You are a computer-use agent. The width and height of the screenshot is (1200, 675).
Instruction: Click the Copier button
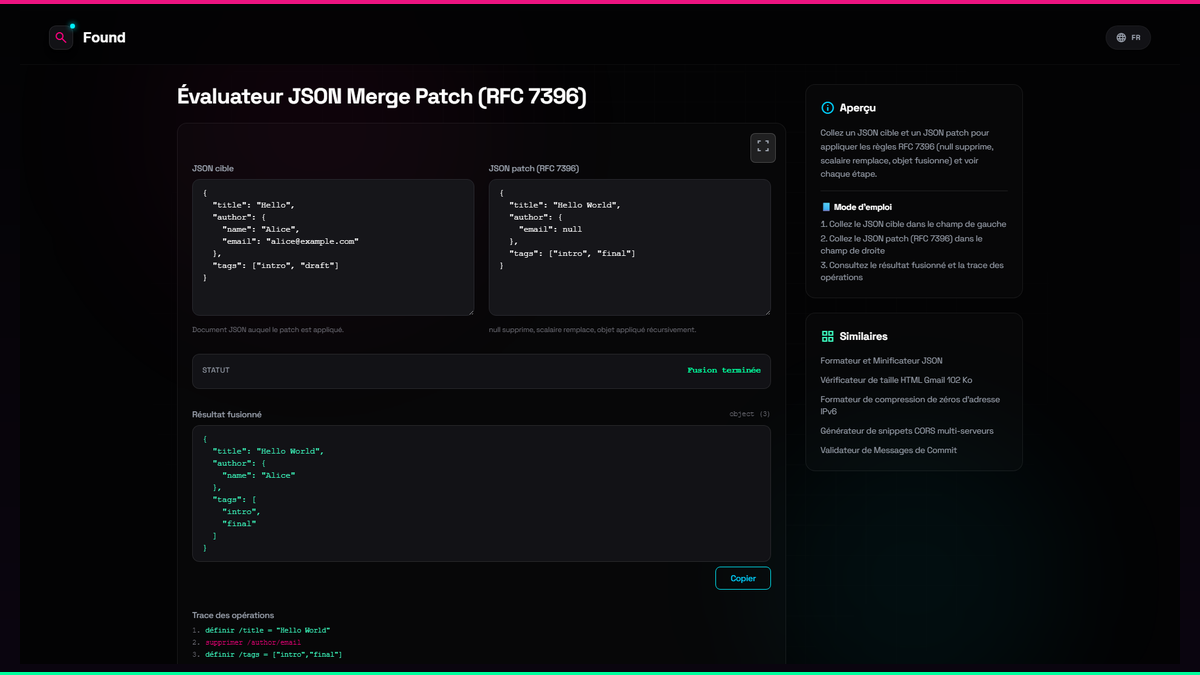click(743, 578)
